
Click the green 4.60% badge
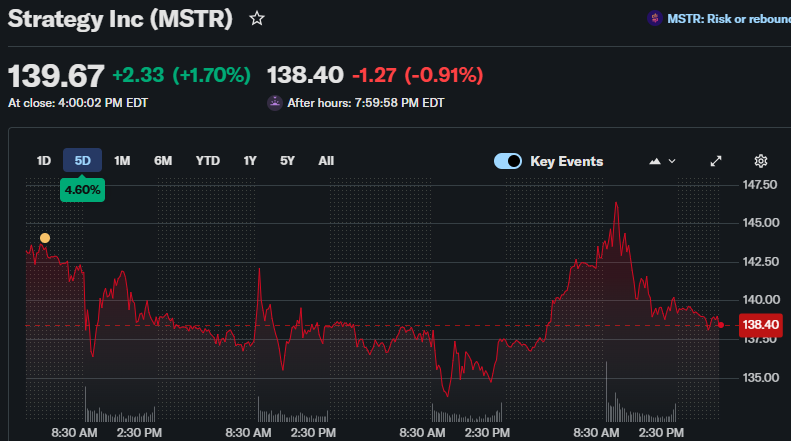point(83,188)
